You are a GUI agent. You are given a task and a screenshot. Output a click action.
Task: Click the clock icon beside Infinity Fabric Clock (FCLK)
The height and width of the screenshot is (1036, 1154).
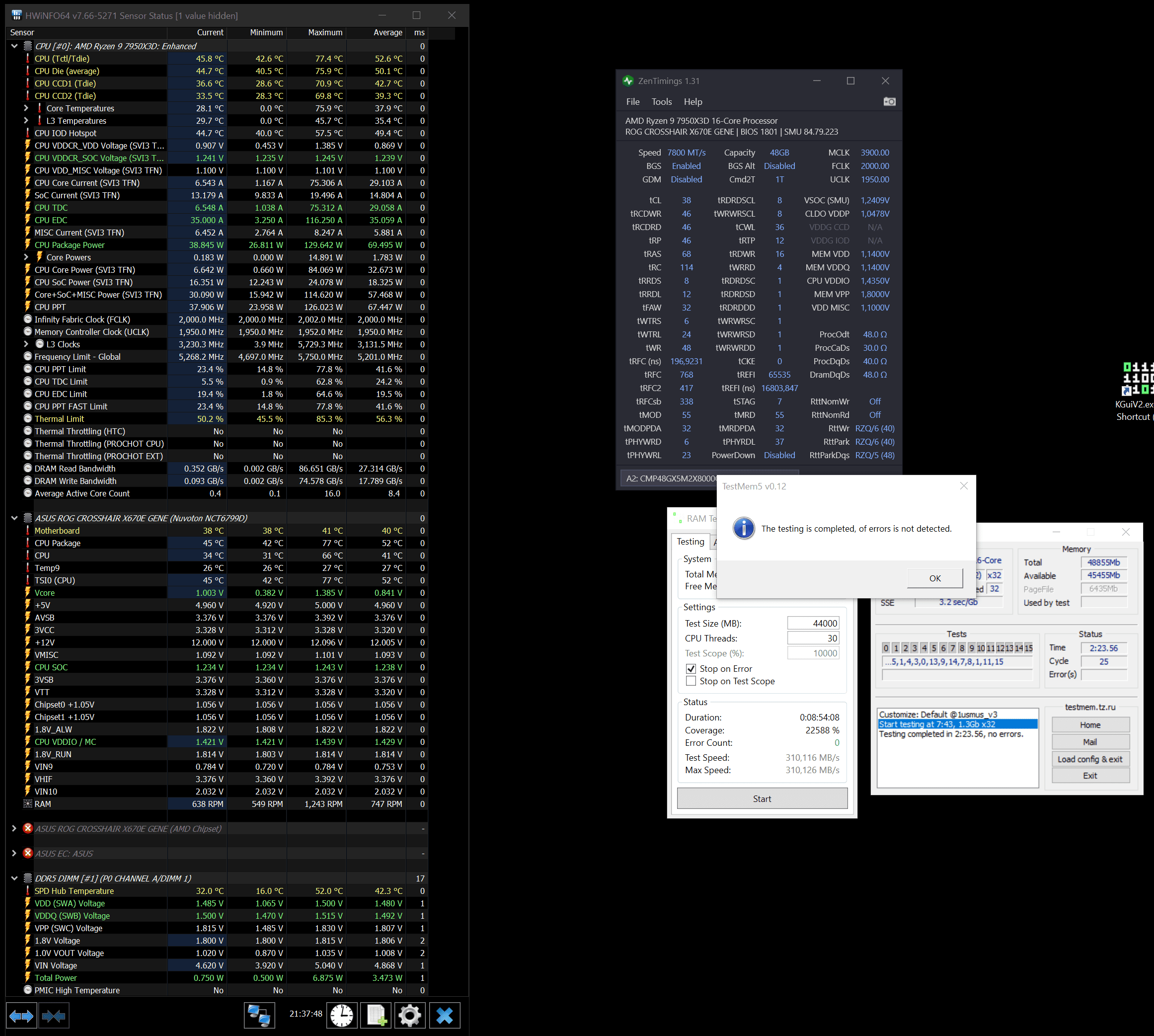point(27,319)
